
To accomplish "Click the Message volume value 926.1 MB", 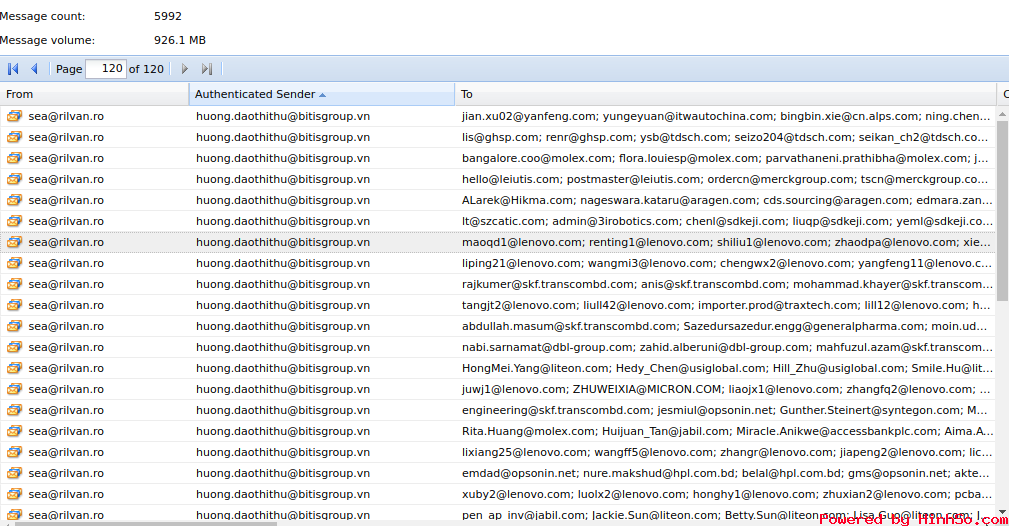I will click(180, 40).
